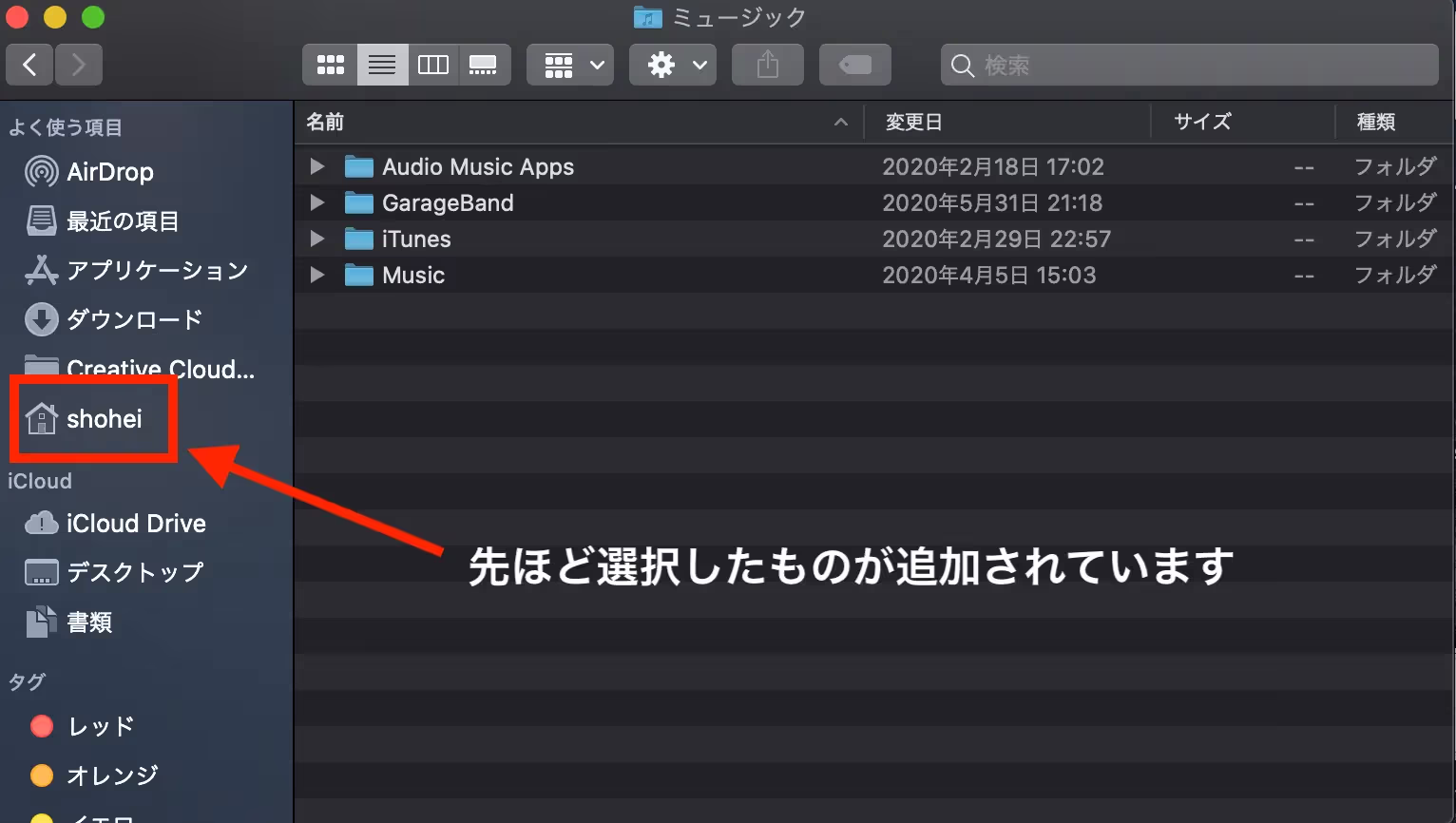The width and height of the screenshot is (1456, 823).
Task: Switch to gallery view
Action: [x=484, y=65]
